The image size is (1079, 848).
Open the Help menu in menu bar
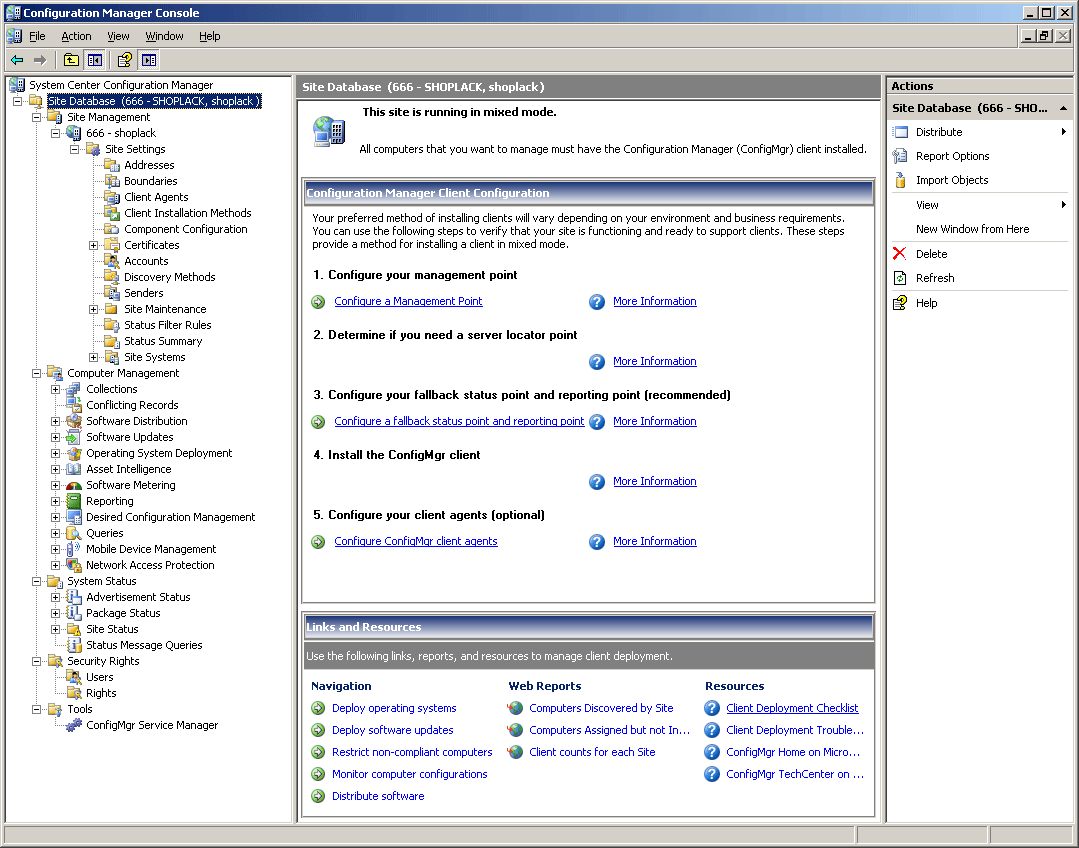click(210, 36)
